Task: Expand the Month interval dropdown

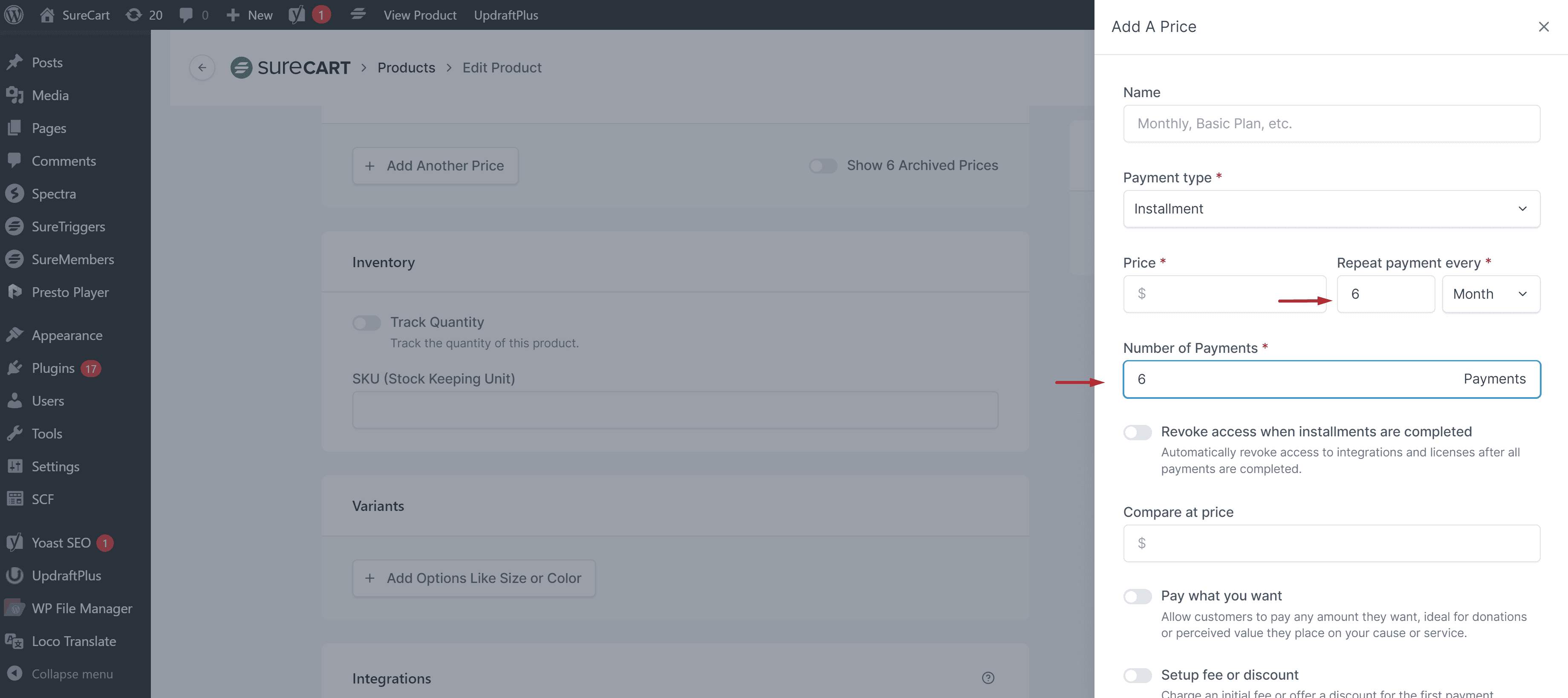Action: pos(1490,294)
